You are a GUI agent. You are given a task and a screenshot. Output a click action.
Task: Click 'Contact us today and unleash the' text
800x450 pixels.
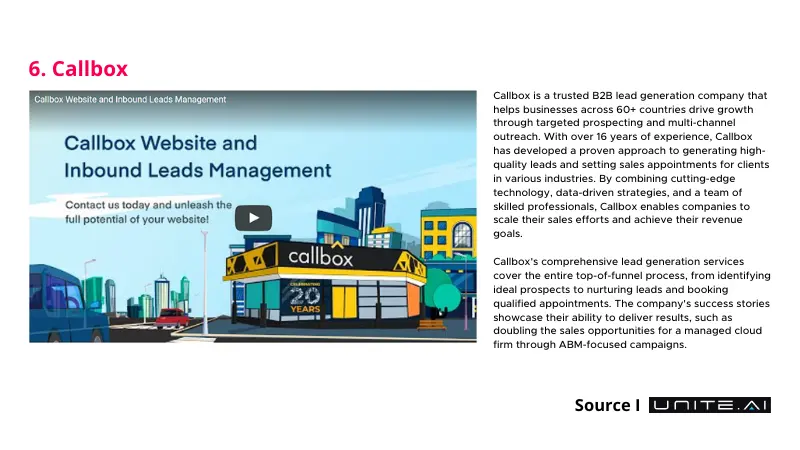148,205
